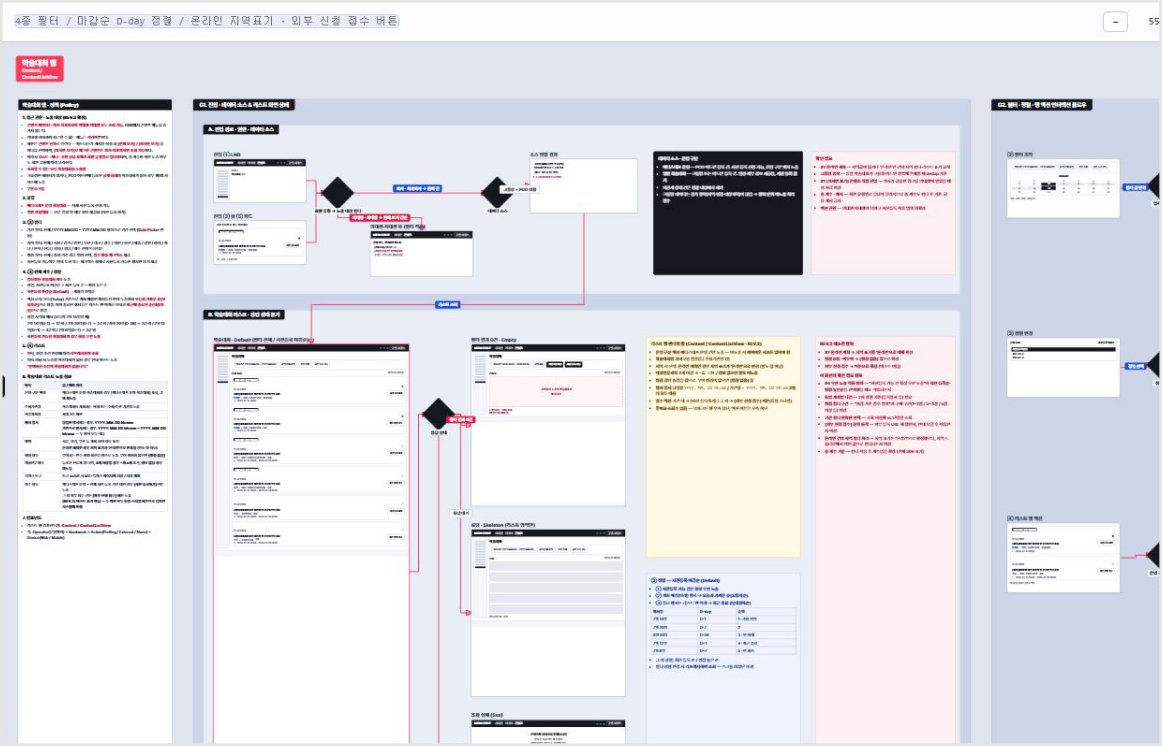Select the white source note box in section A

click(583, 186)
